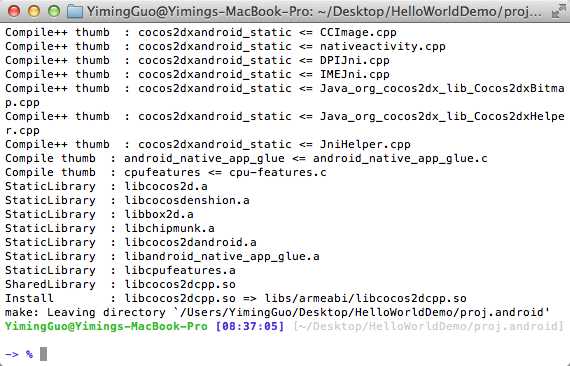Click 'libcocos2dcpp.so' on the SharedLibrary line
The image size is (570, 366).
click(180, 284)
